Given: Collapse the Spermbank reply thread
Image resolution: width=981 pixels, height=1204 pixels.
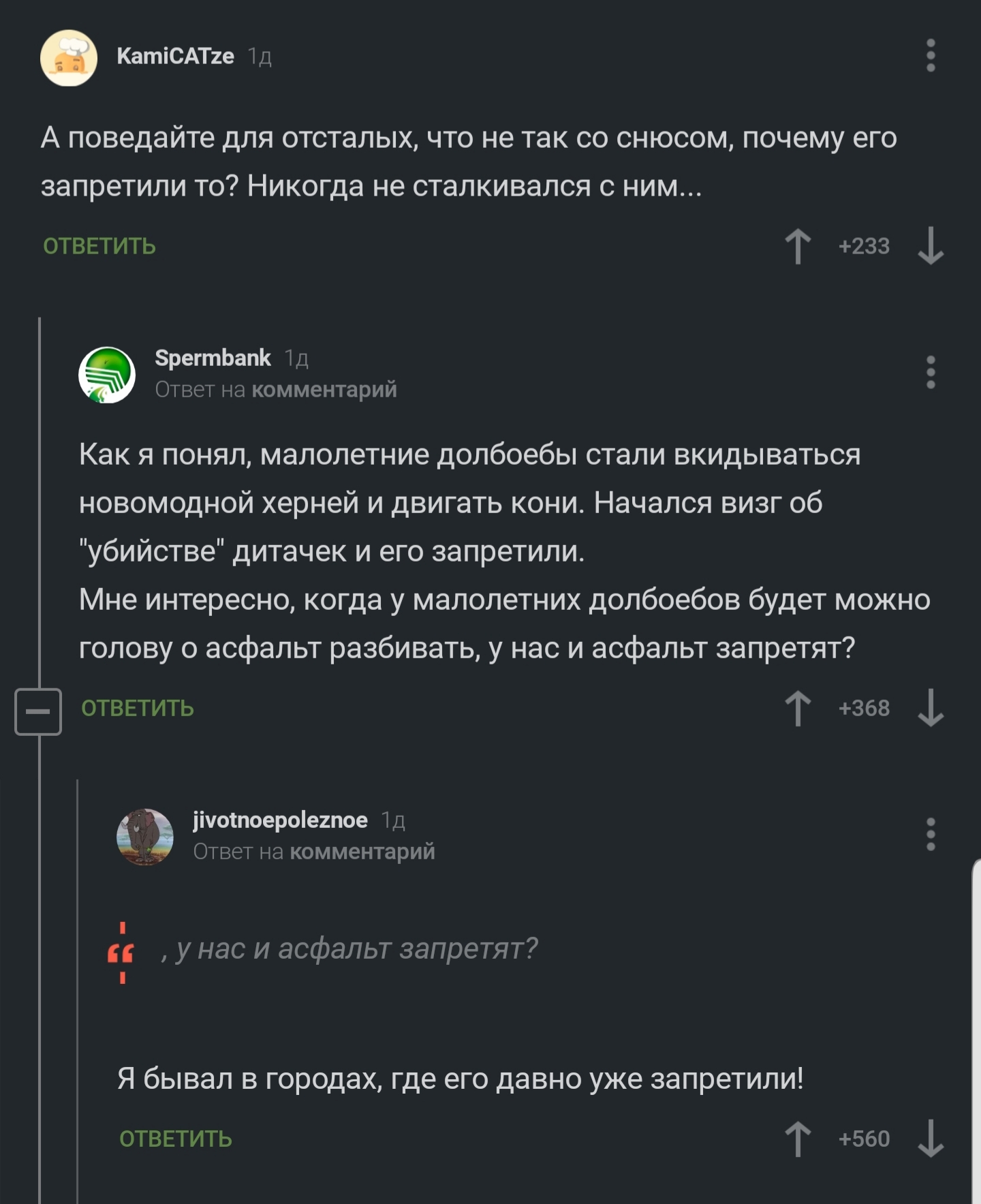Looking at the screenshot, I should (x=38, y=711).
